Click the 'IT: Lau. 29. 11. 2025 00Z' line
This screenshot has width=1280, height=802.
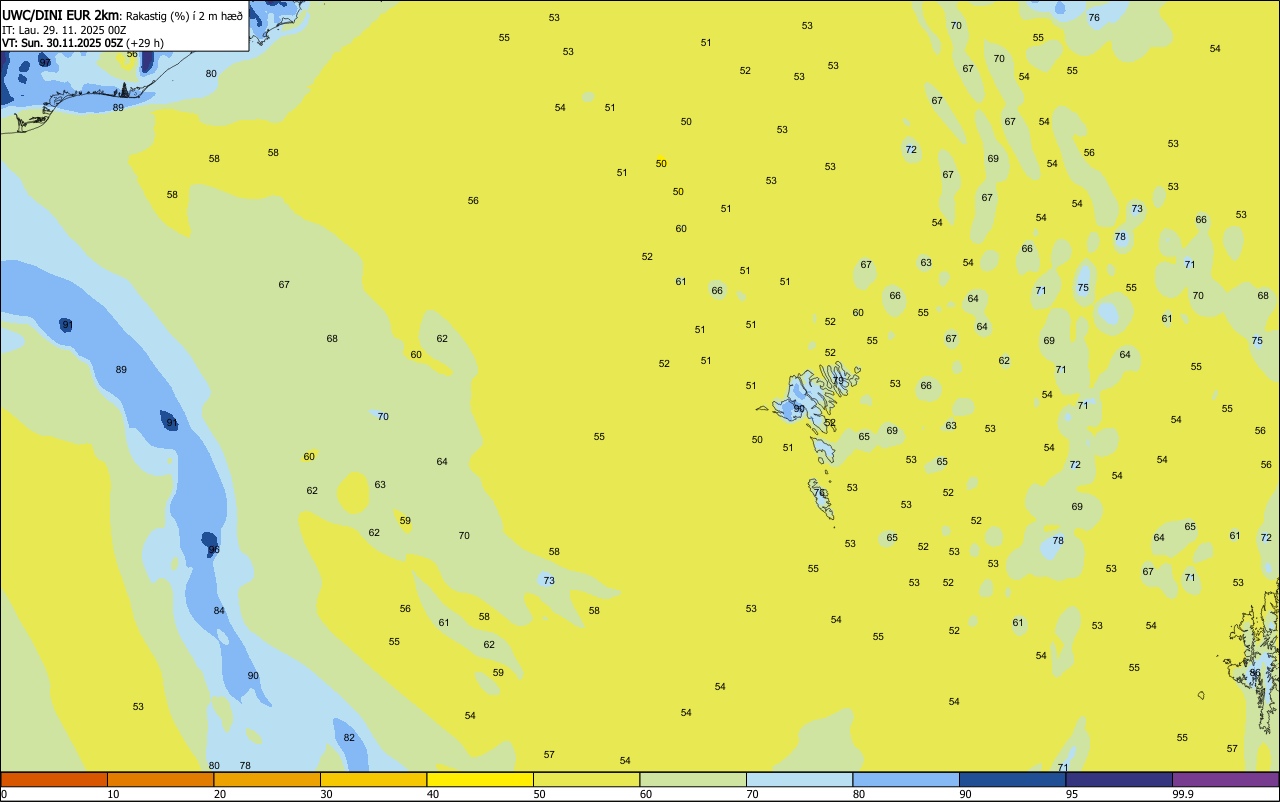click(63, 30)
